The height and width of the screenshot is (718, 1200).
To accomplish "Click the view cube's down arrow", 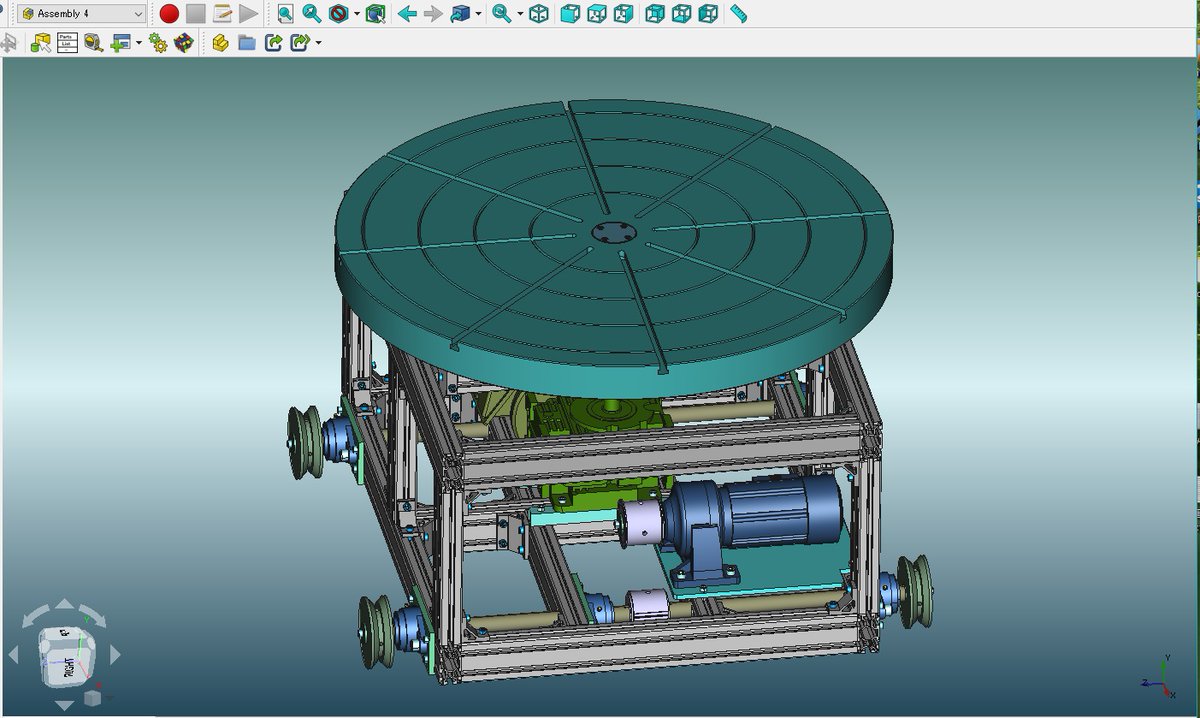I will 64,705.
